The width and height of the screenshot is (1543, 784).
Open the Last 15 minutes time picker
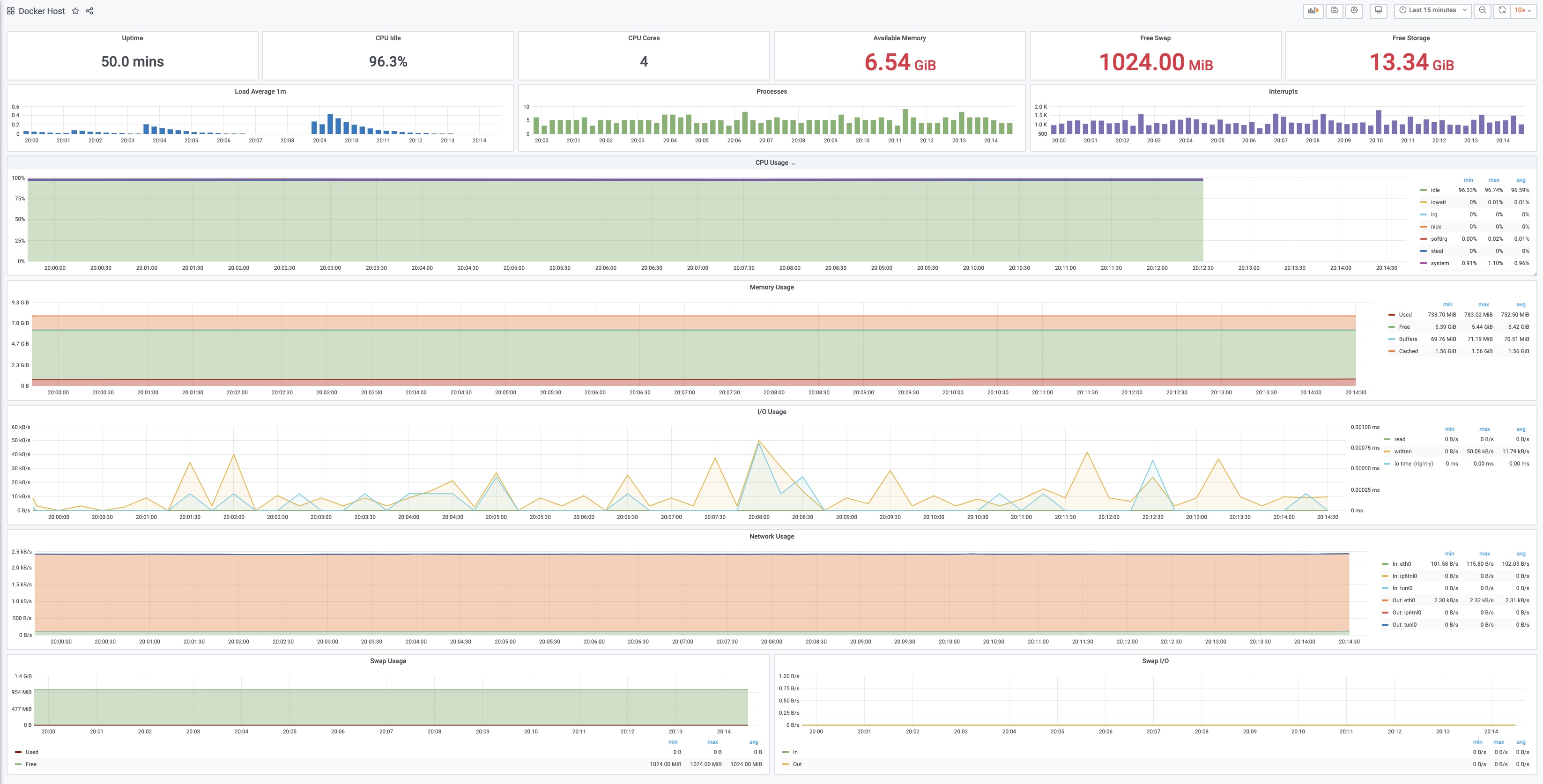(x=1432, y=10)
